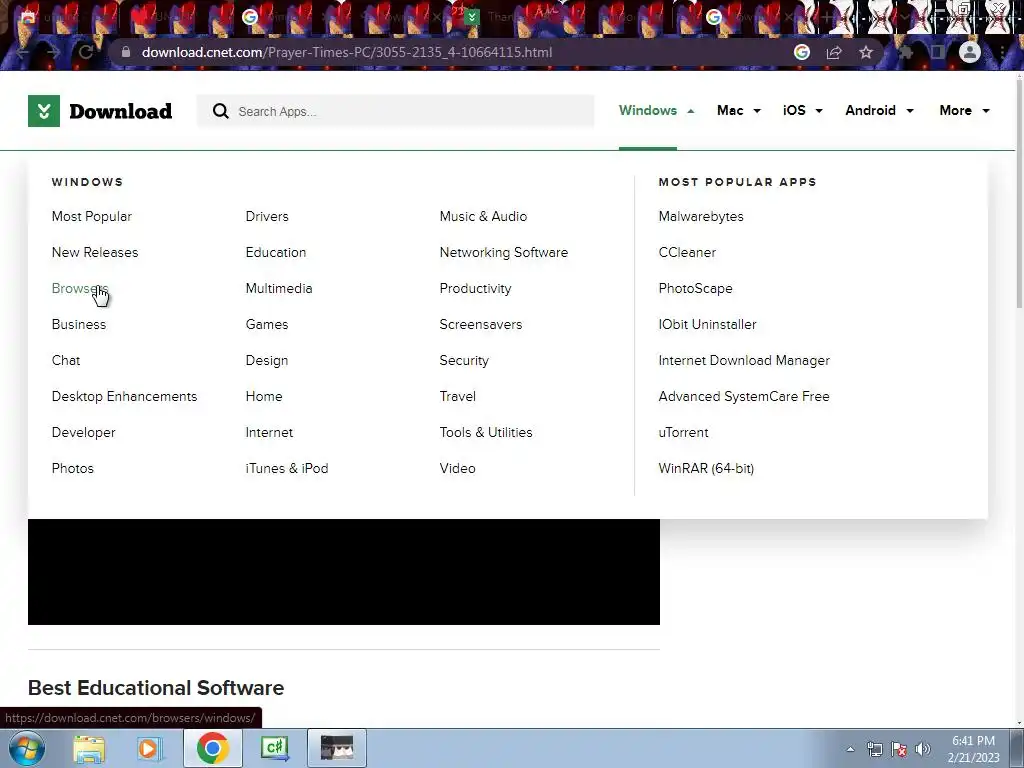Open CCleaner popular app link
This screenshot has width=1024, height=768.
tap(687, 252)
